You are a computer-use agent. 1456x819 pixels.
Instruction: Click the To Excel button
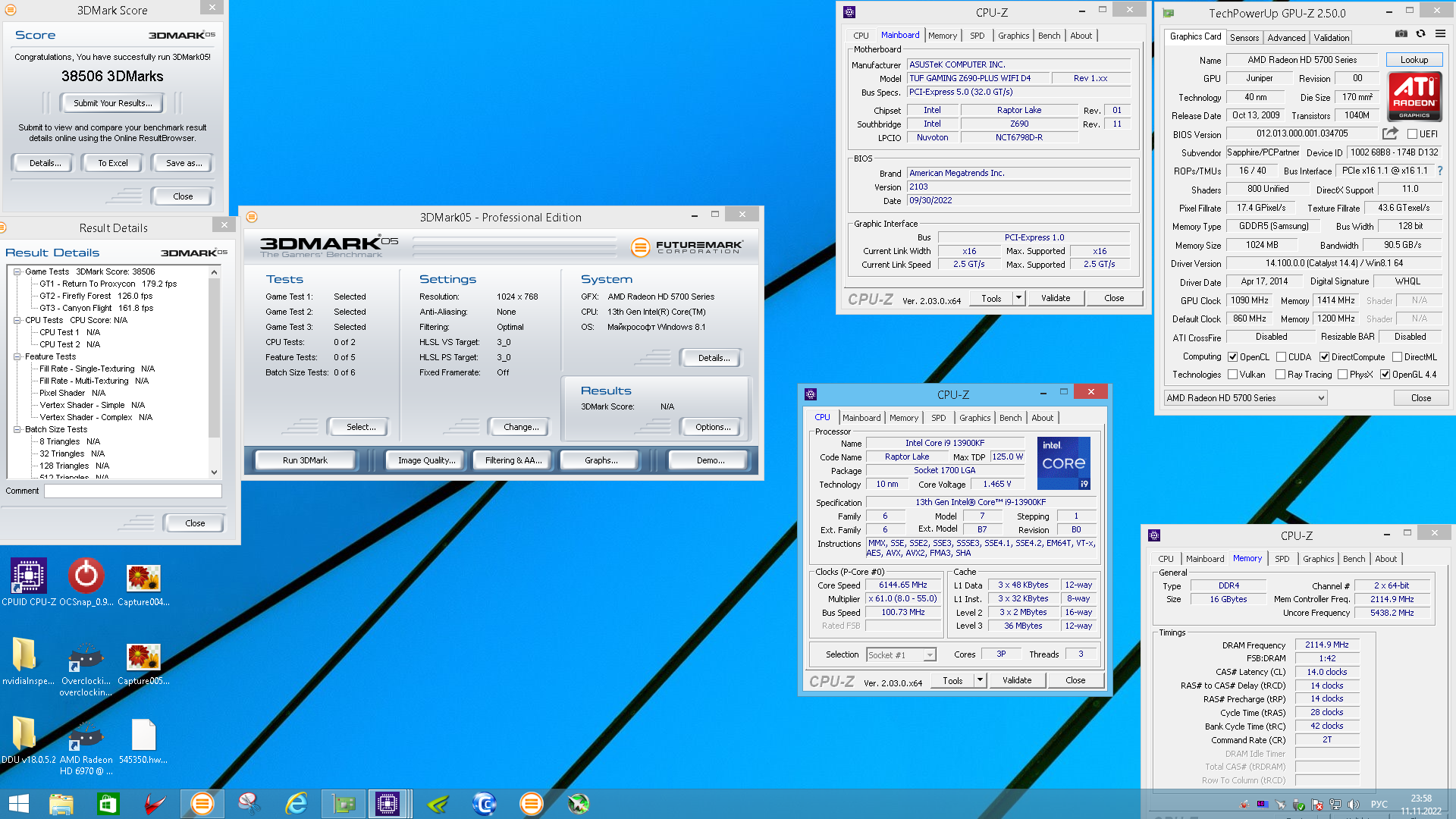(x=113, y=163)
